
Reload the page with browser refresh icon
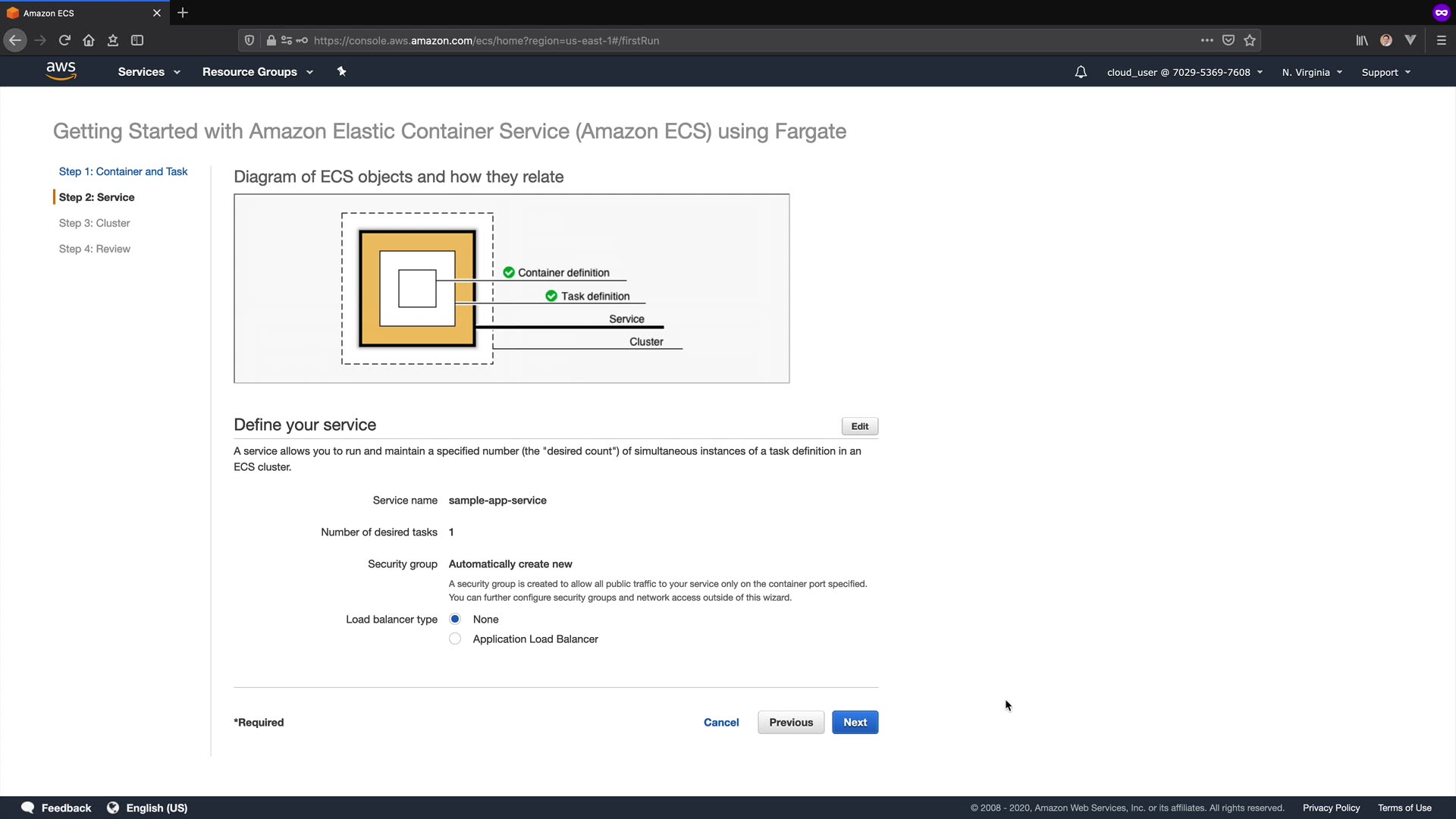(64, 40)
